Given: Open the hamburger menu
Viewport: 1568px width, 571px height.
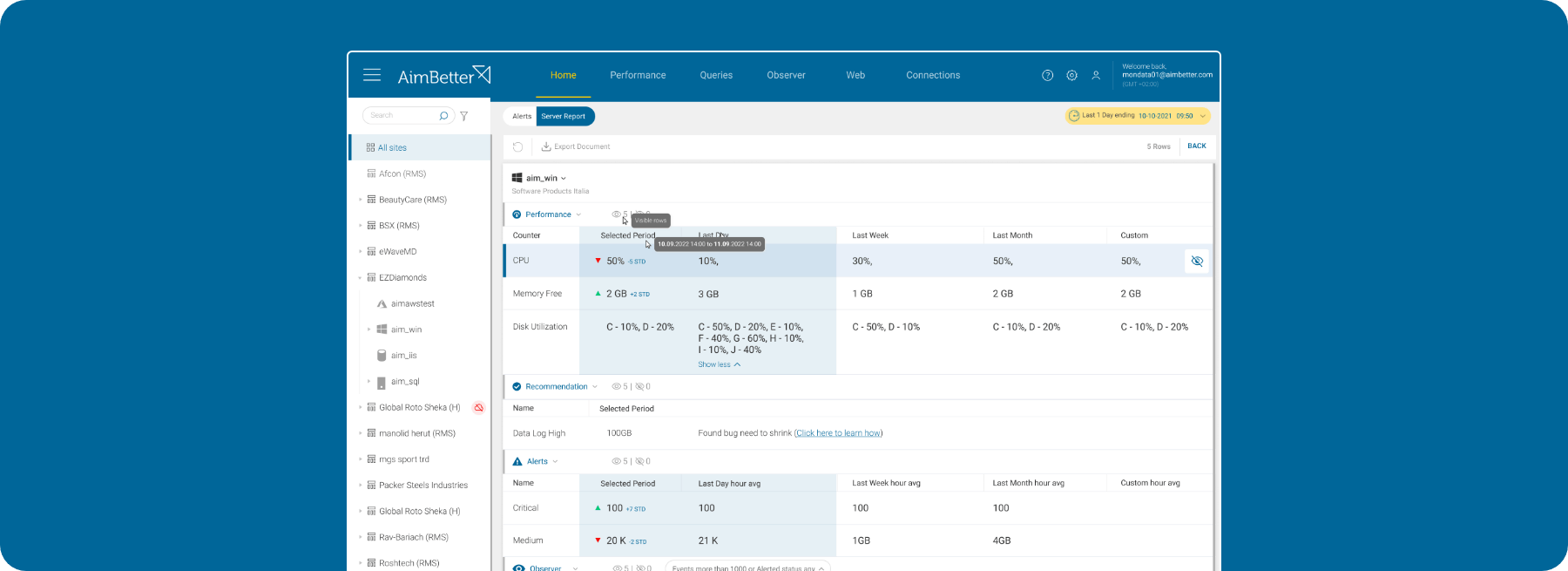Looking at the screenshot, I should [x=372, y=75].
